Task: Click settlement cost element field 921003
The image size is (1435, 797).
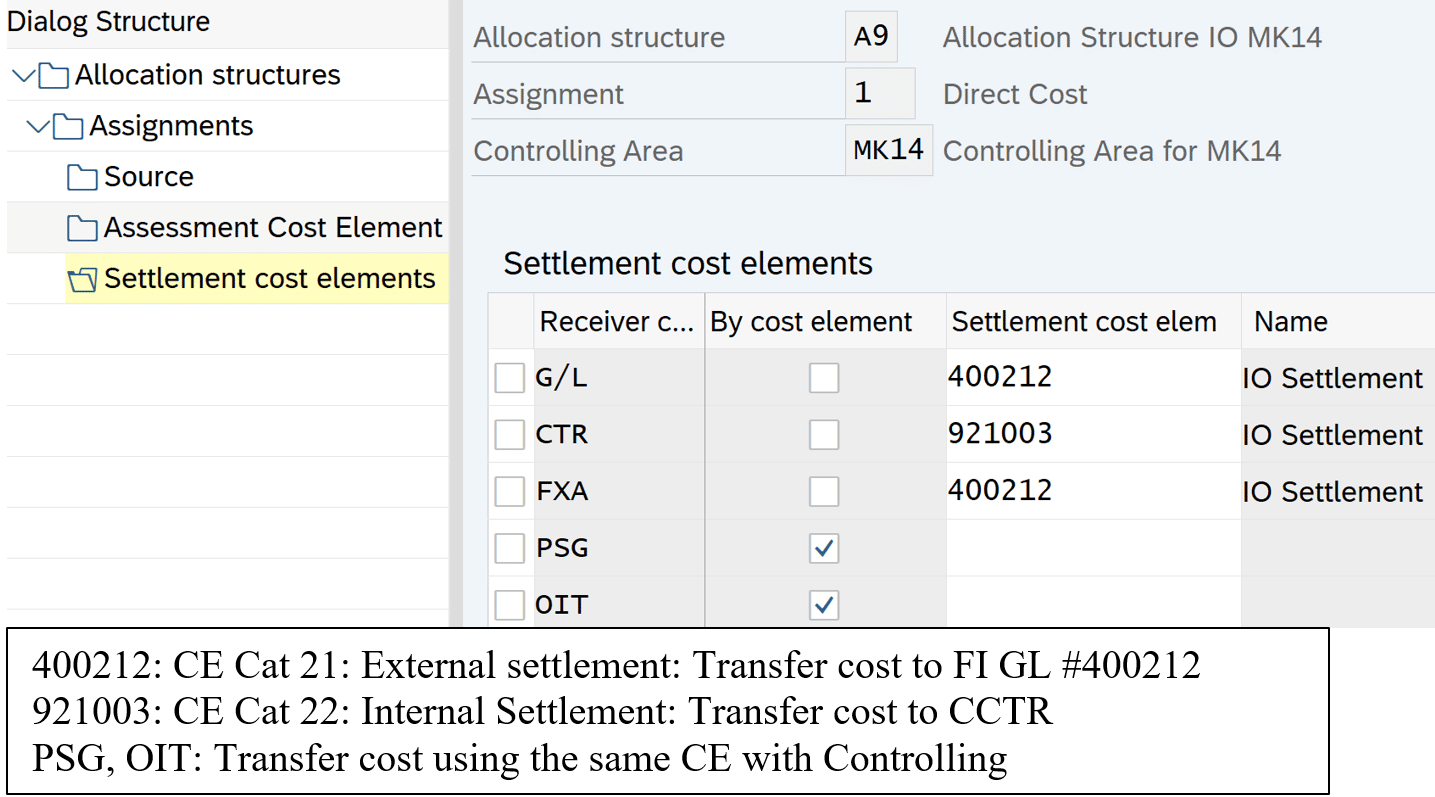Action: pos(1090,434)
